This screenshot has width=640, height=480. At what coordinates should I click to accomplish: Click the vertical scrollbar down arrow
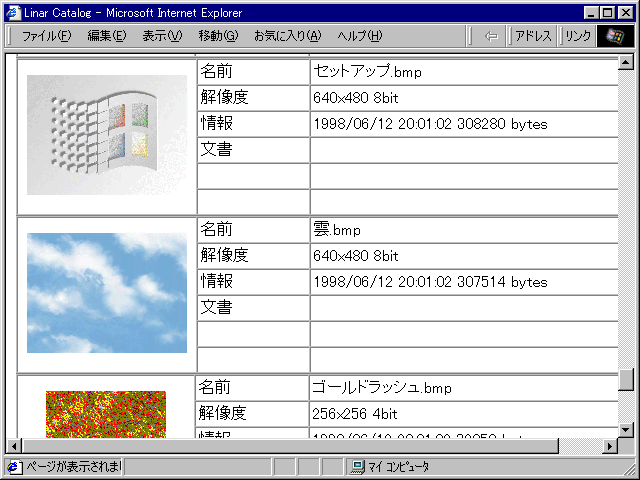coord(625,430)
